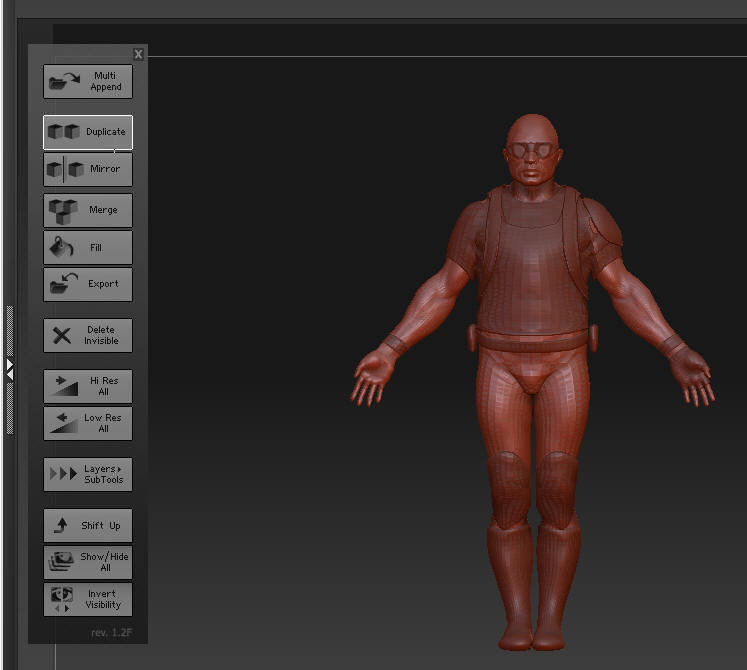The image size is (747, 670).
Task: Expand the left tray divider arrows
Action: click(9, 369)
